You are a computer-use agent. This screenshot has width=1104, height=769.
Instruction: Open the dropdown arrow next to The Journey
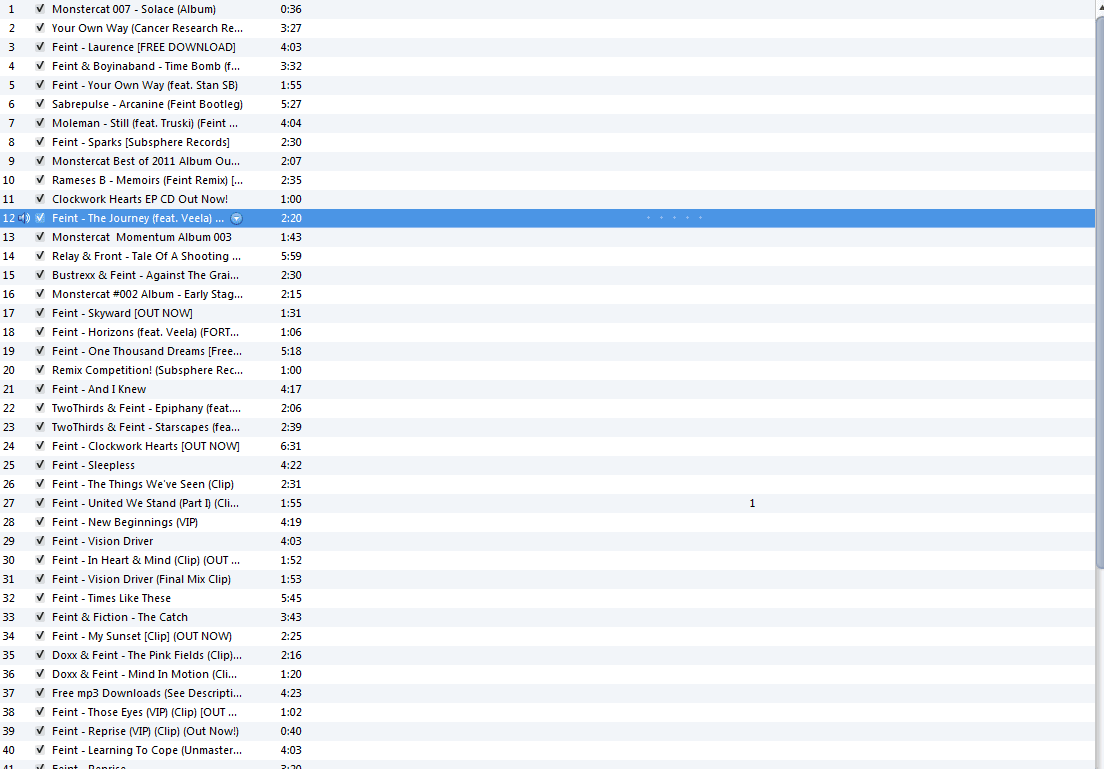pyautogui.click(x=237, y=218)
